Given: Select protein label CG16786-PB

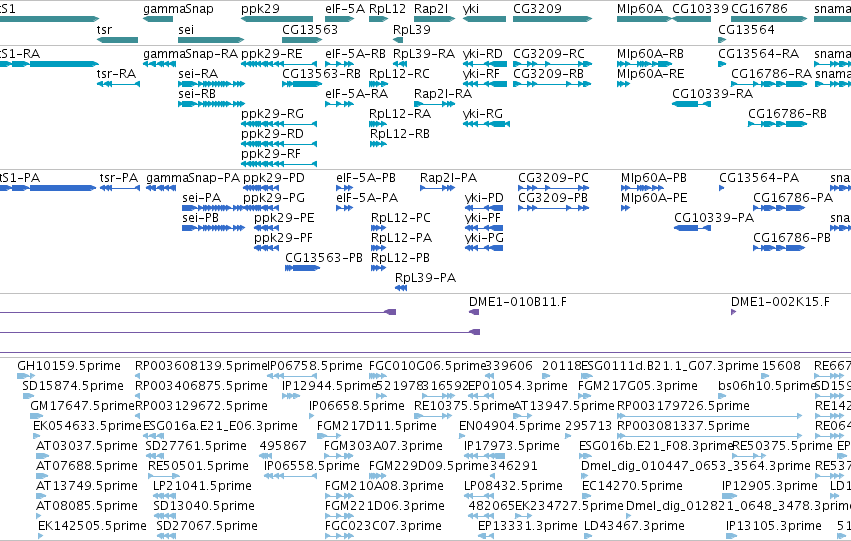Looking at the screenshot, I should 792,238.
